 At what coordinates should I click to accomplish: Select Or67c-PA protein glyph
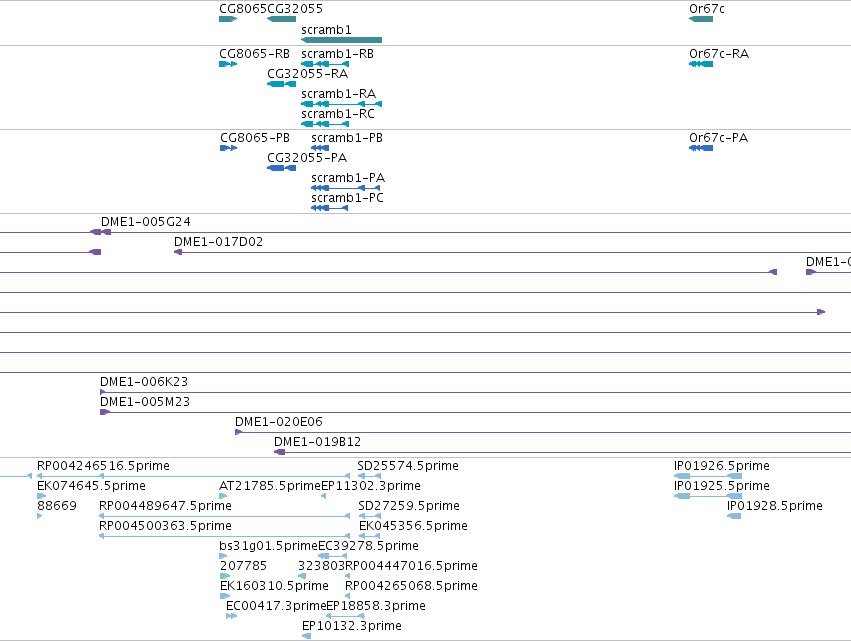701,148
